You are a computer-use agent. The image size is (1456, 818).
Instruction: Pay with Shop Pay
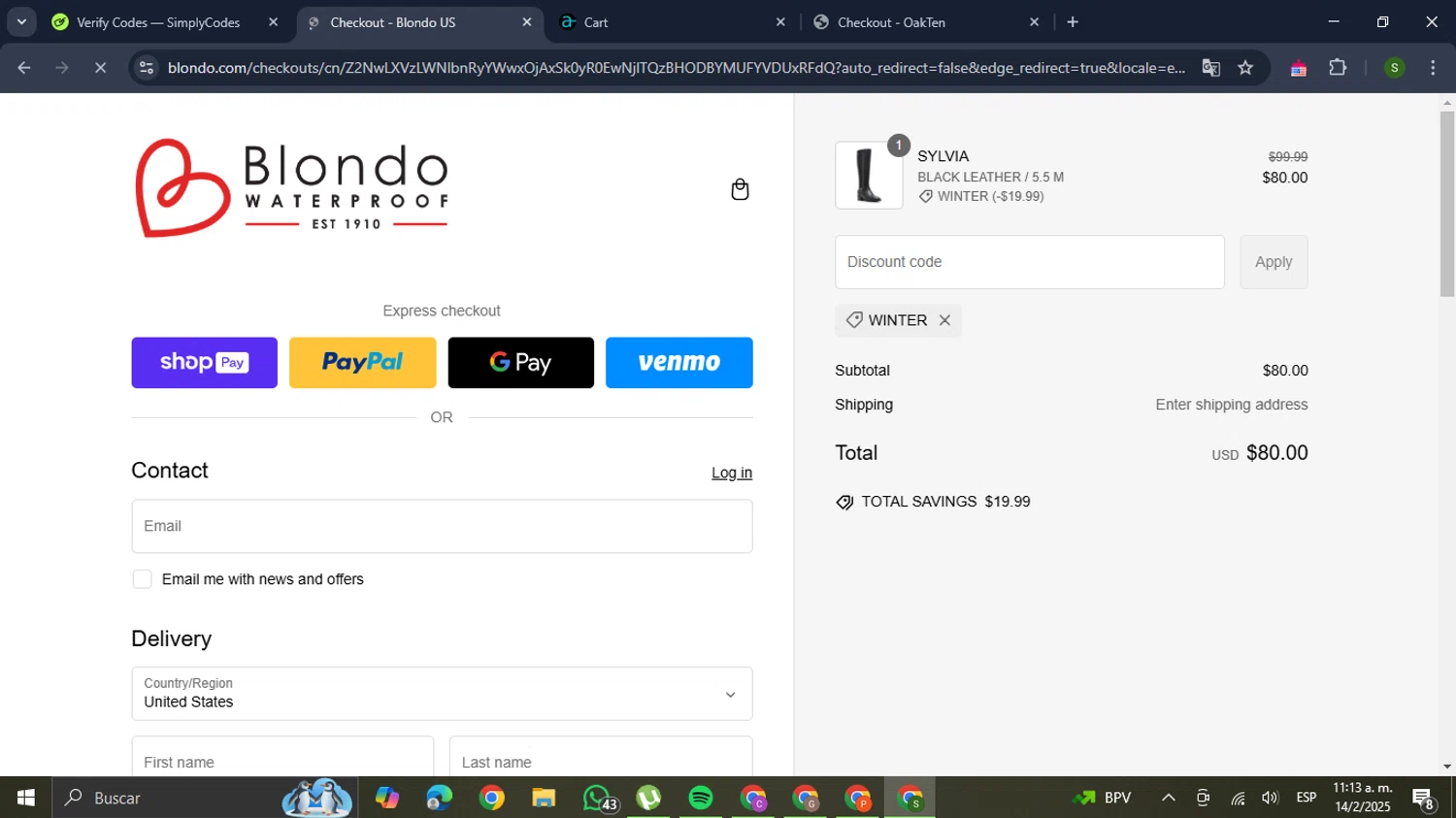point(205,363)
